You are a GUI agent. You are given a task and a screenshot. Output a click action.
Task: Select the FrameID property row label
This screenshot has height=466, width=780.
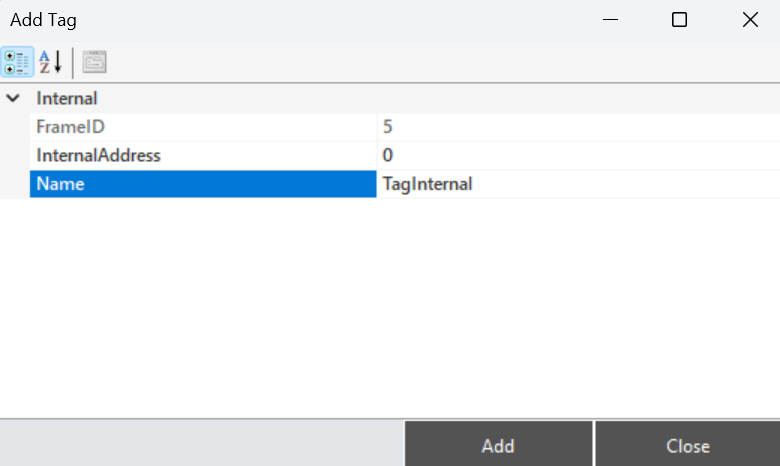pyautogui.click(x=203, y=127)
